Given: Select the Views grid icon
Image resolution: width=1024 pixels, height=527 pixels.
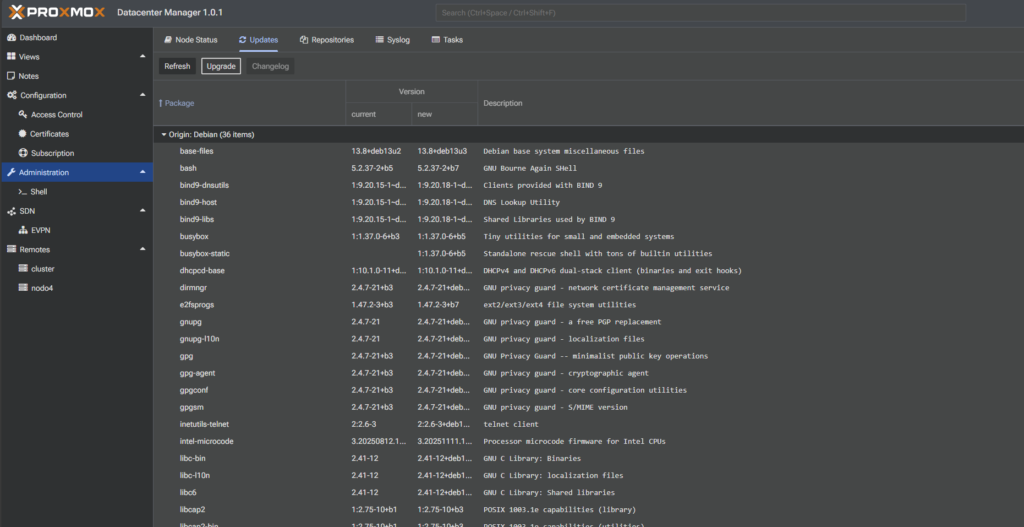Looking at the screenshot, I should tap(11, 57).
